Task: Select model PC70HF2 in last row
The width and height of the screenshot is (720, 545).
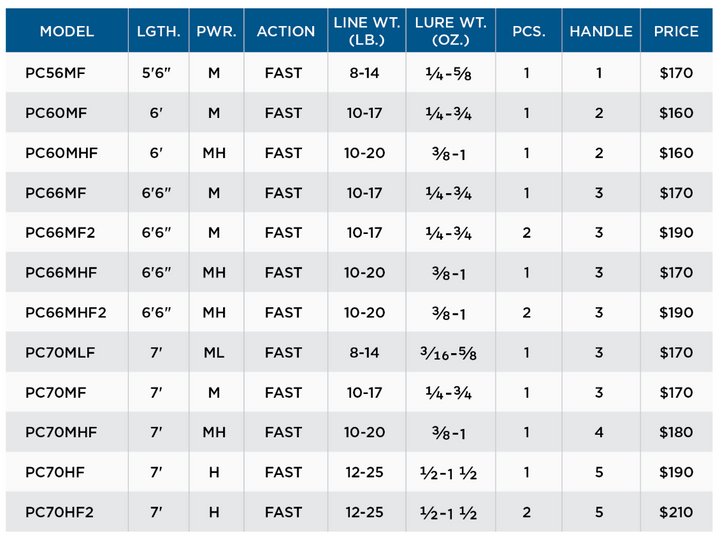Action: 59,512
